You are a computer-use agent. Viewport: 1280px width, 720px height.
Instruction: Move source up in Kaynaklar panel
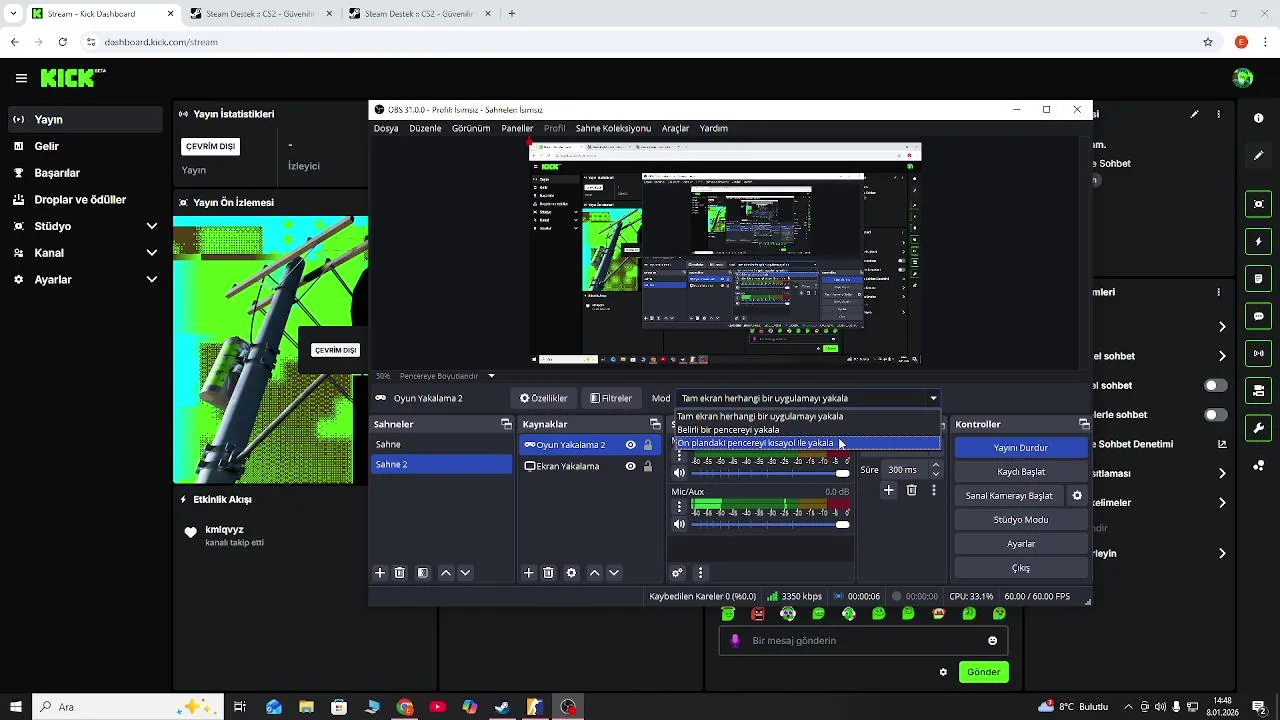[x=595, y=573]
